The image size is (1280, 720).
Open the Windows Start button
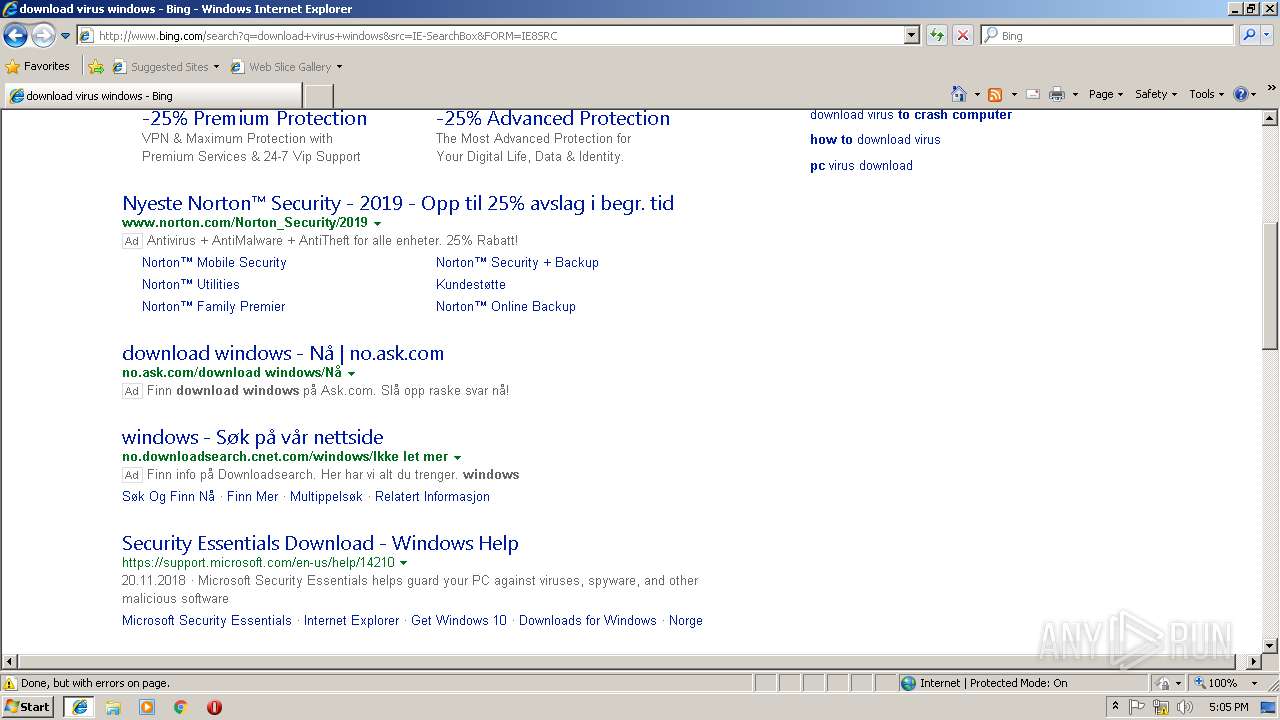point(28,706)
